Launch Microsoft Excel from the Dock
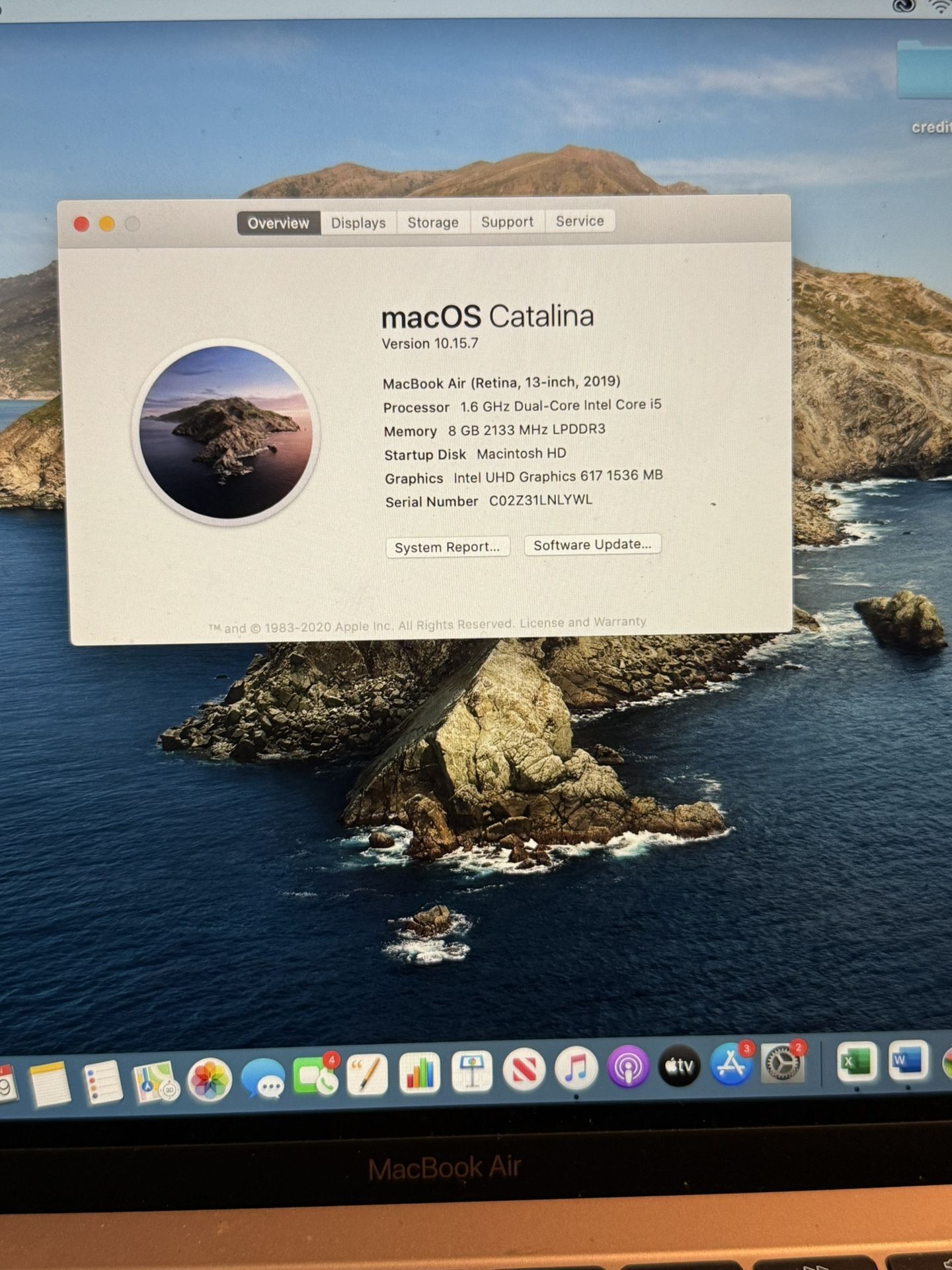The height and width of the screenshot is (1270, 952). click(857, 1062)
